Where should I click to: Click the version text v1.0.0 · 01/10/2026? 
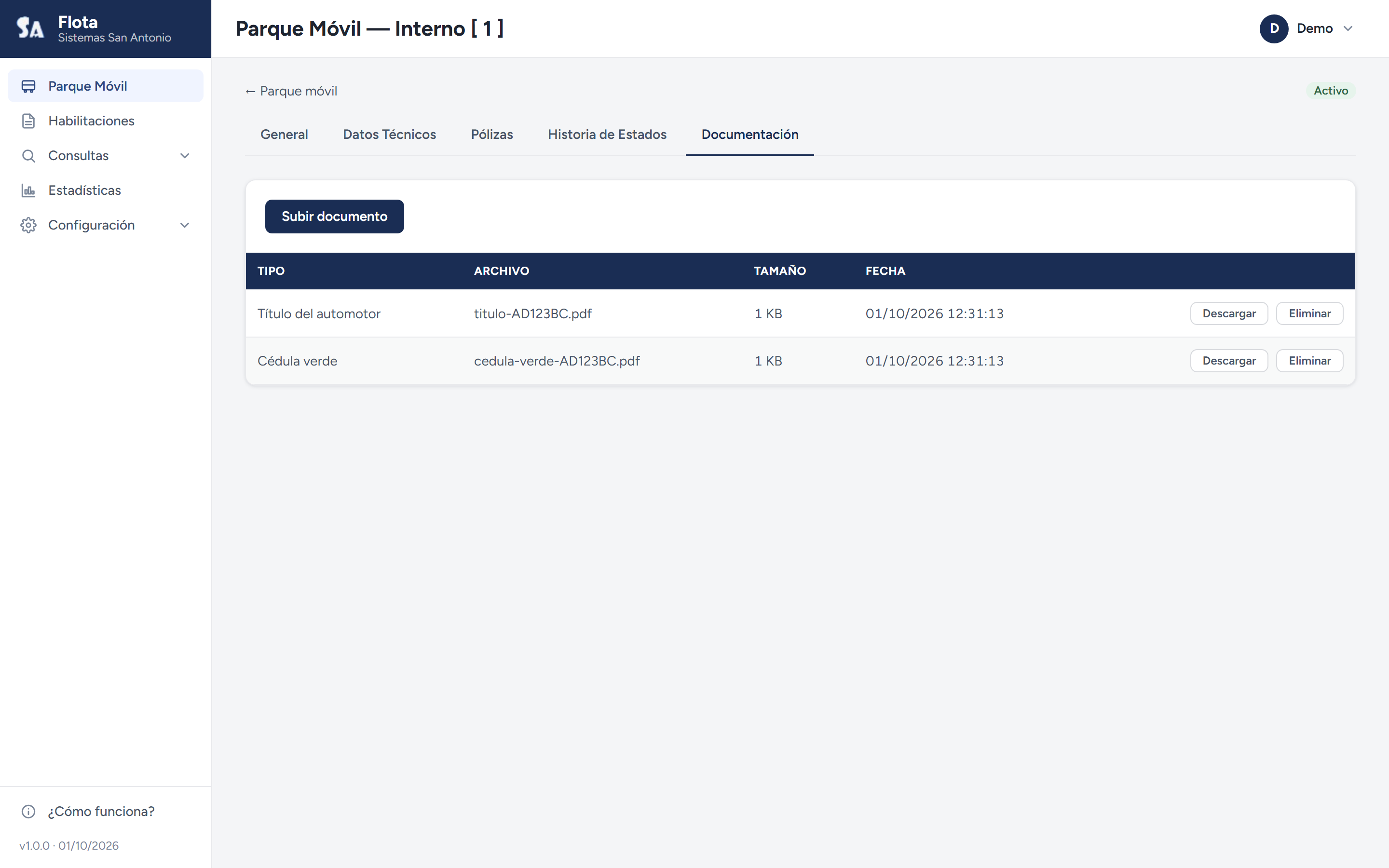tap(69, 846)
